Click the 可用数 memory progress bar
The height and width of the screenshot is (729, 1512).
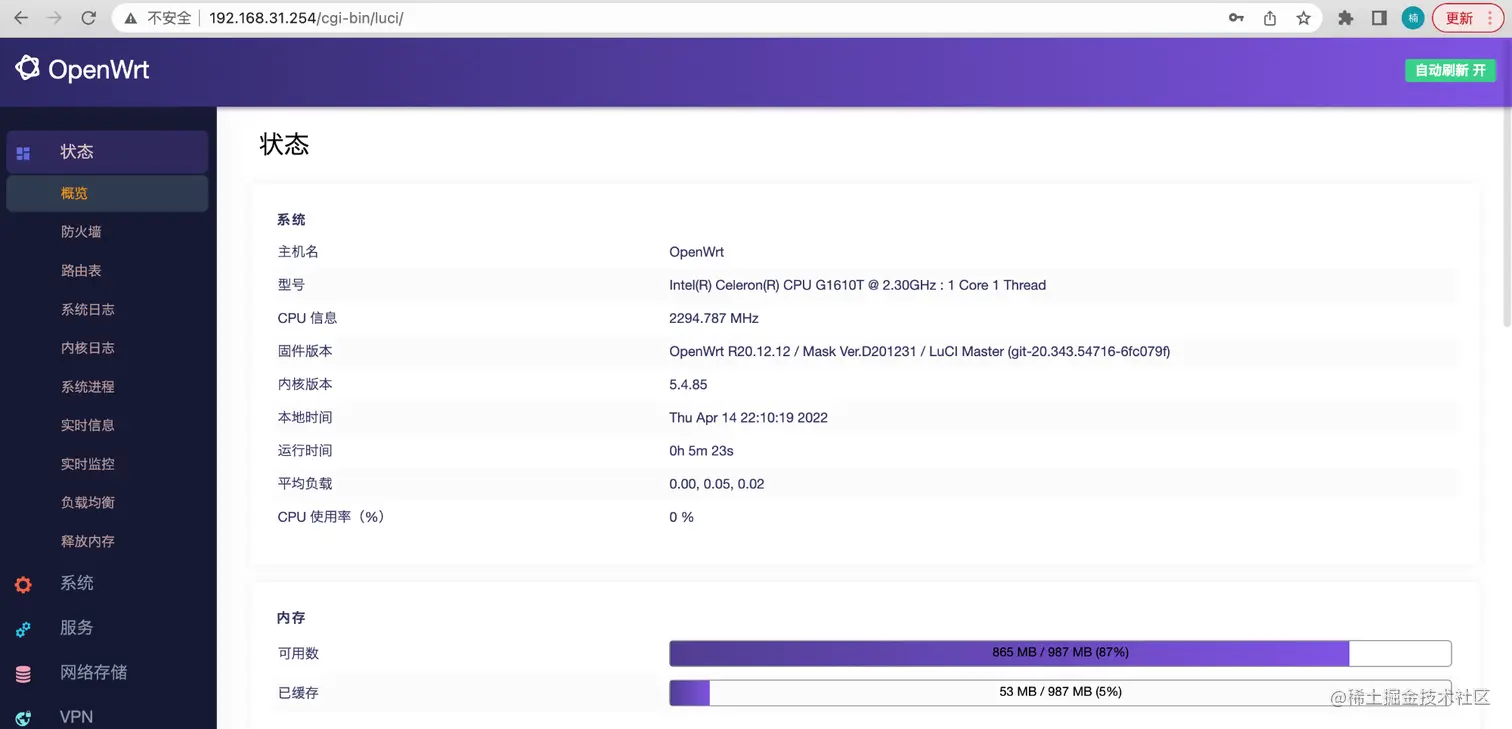(1060, 653)
